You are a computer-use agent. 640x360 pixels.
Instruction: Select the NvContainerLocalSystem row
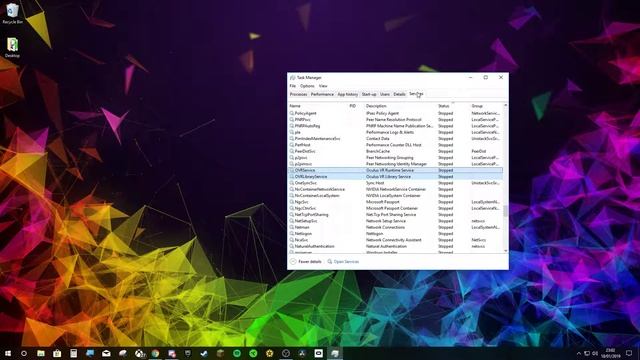pyautogui.click(x=396, y=196)
